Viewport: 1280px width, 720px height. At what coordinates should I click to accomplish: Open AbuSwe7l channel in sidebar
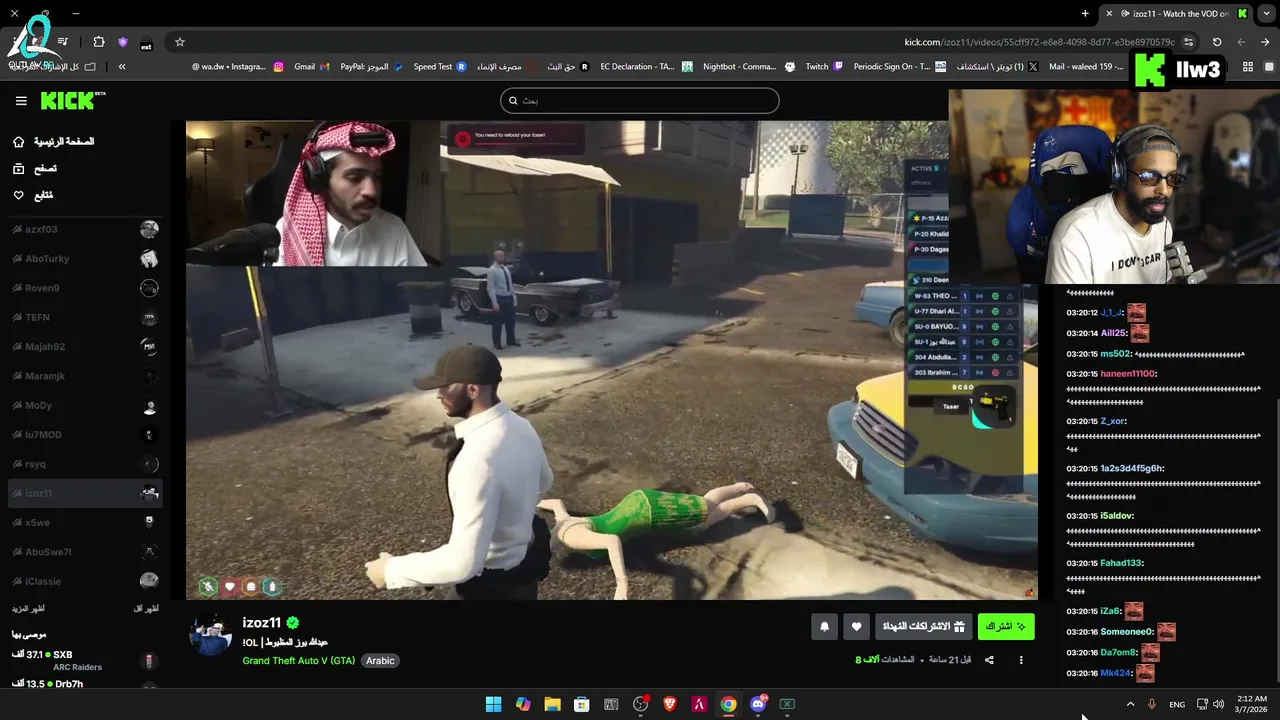(85, 552)
